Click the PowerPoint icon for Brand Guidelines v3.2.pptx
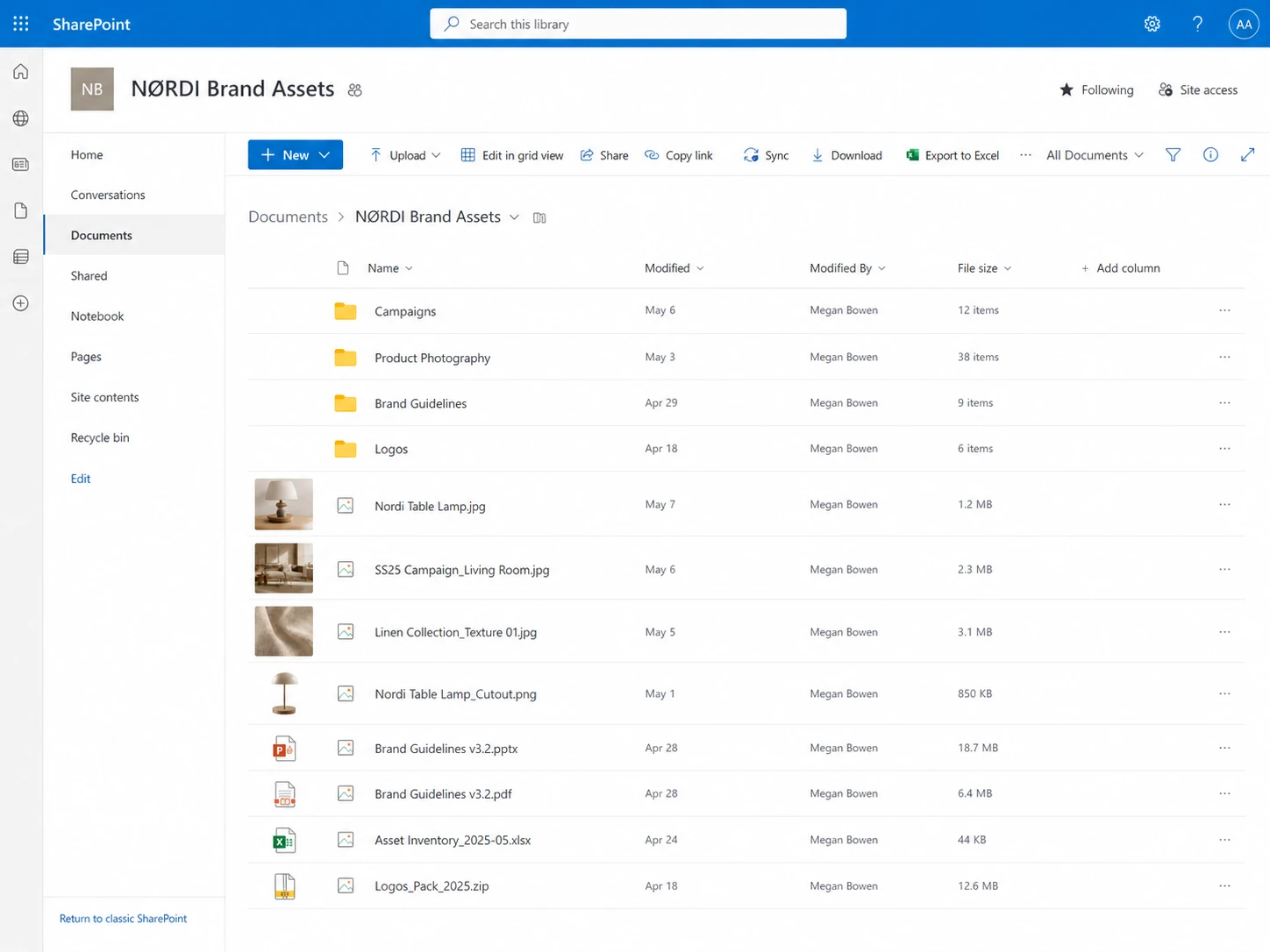The width and height of the screenshot is (1270, 952). (x=284, y=749)
